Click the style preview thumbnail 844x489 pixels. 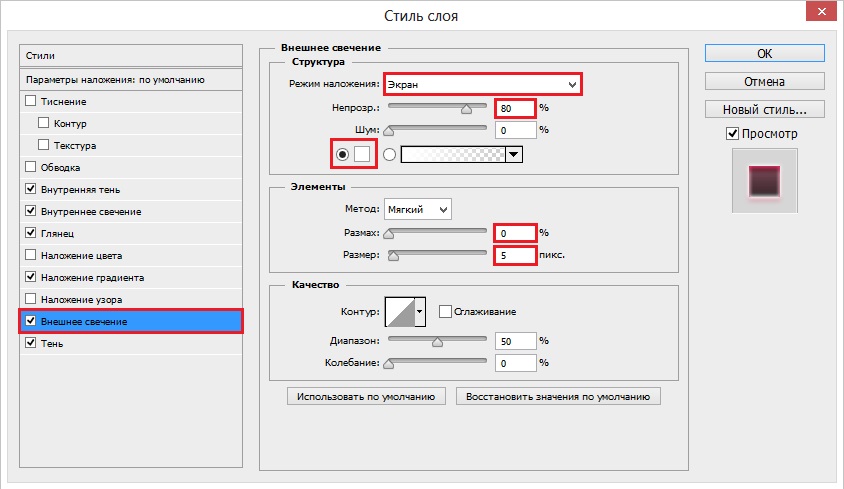click(764, 180)
